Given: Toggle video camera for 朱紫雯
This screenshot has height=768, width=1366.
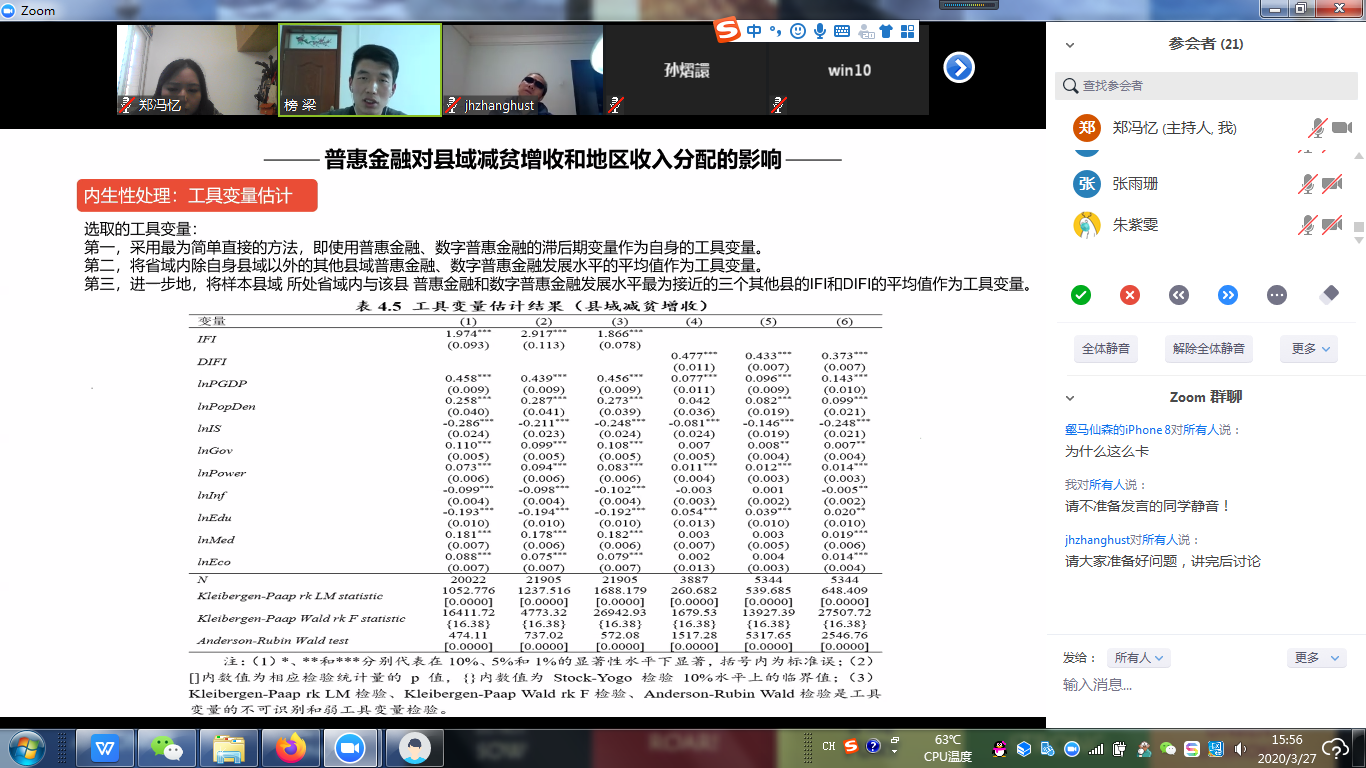Looking at the screenshot, I should pyautogui.click(x=1331, y=225).
